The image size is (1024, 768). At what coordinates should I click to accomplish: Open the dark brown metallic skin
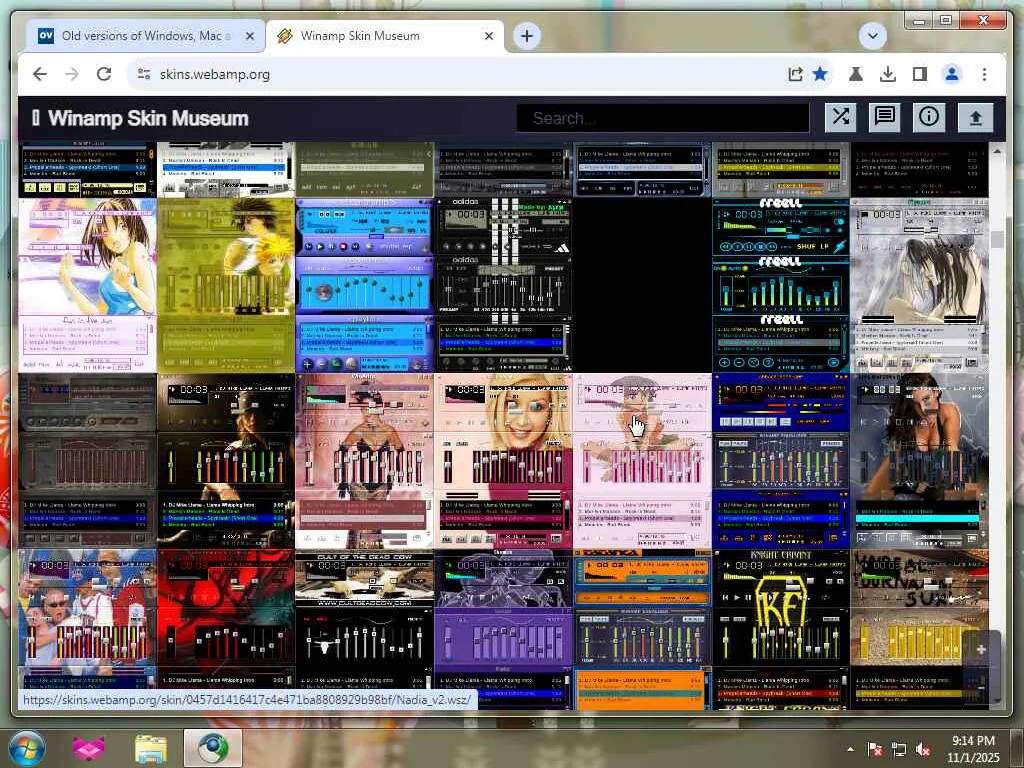pyautogui.click(x=87, y=460)
